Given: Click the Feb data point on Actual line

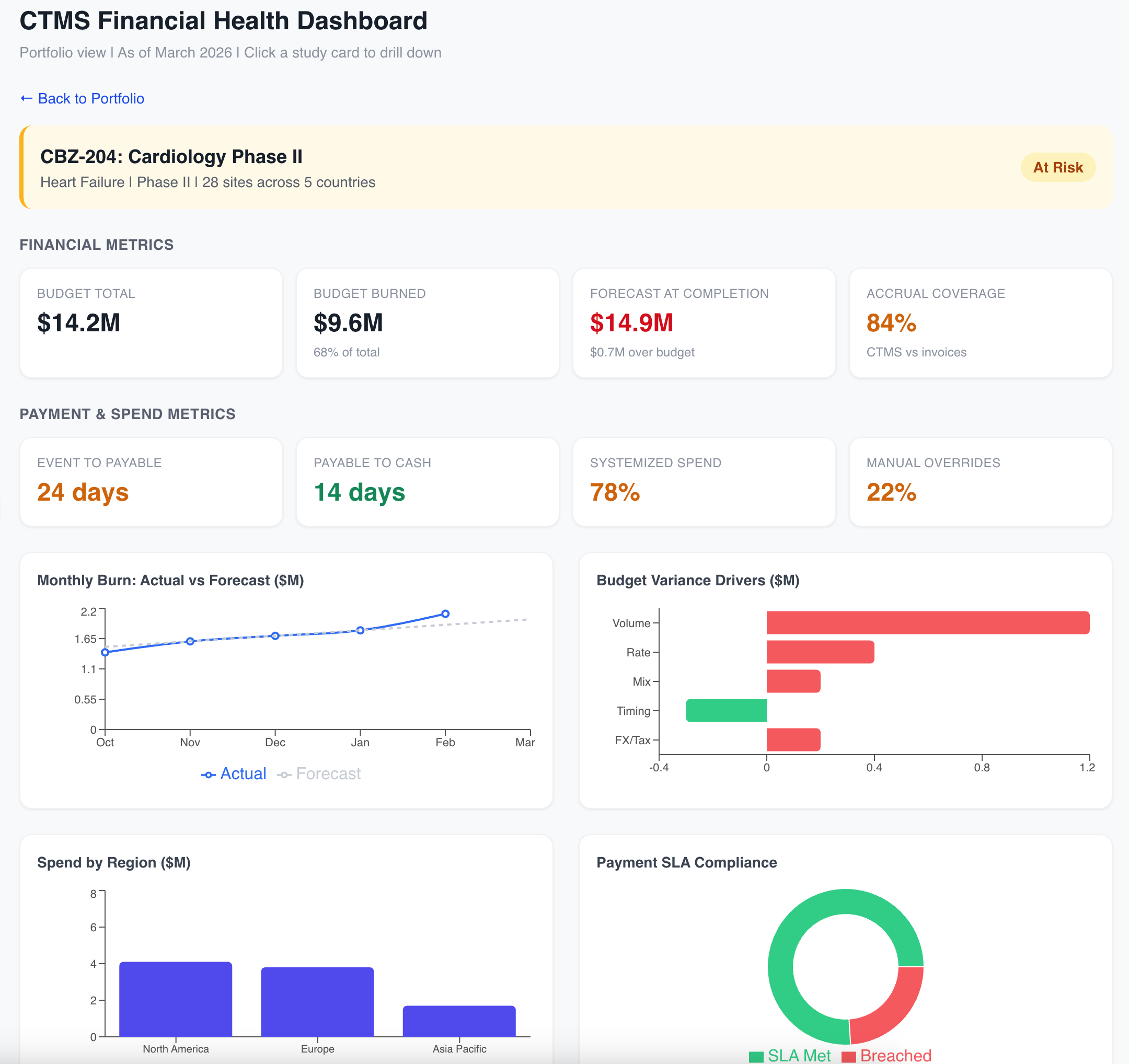Looking at the screenshot, I should 445,614.
